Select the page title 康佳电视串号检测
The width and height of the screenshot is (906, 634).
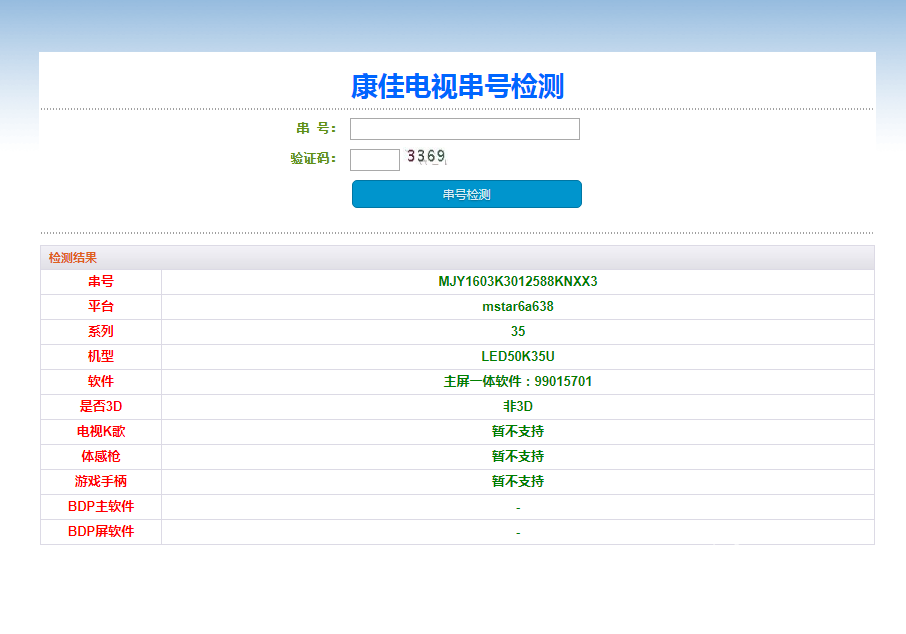point(457,86)
